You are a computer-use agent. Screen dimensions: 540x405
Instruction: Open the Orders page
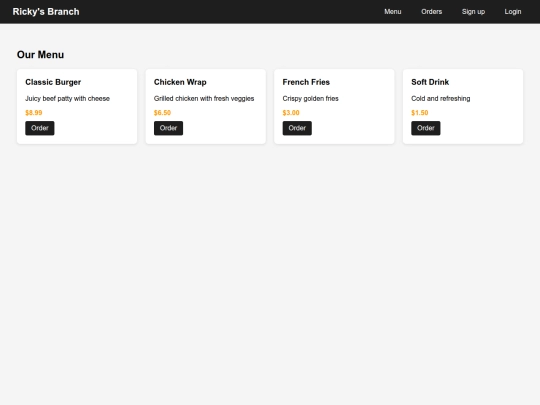(x=432, y=12)
